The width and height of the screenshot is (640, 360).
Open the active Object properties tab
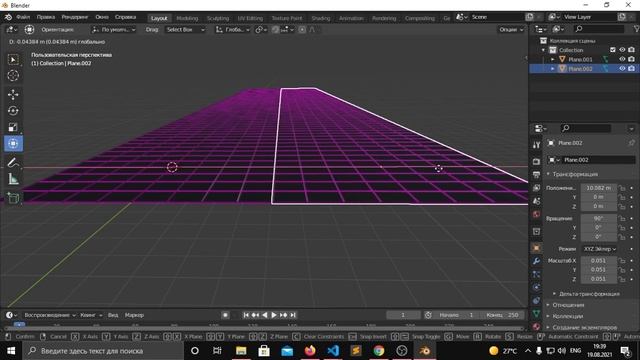pyautogui.click(x=536, y=248)
